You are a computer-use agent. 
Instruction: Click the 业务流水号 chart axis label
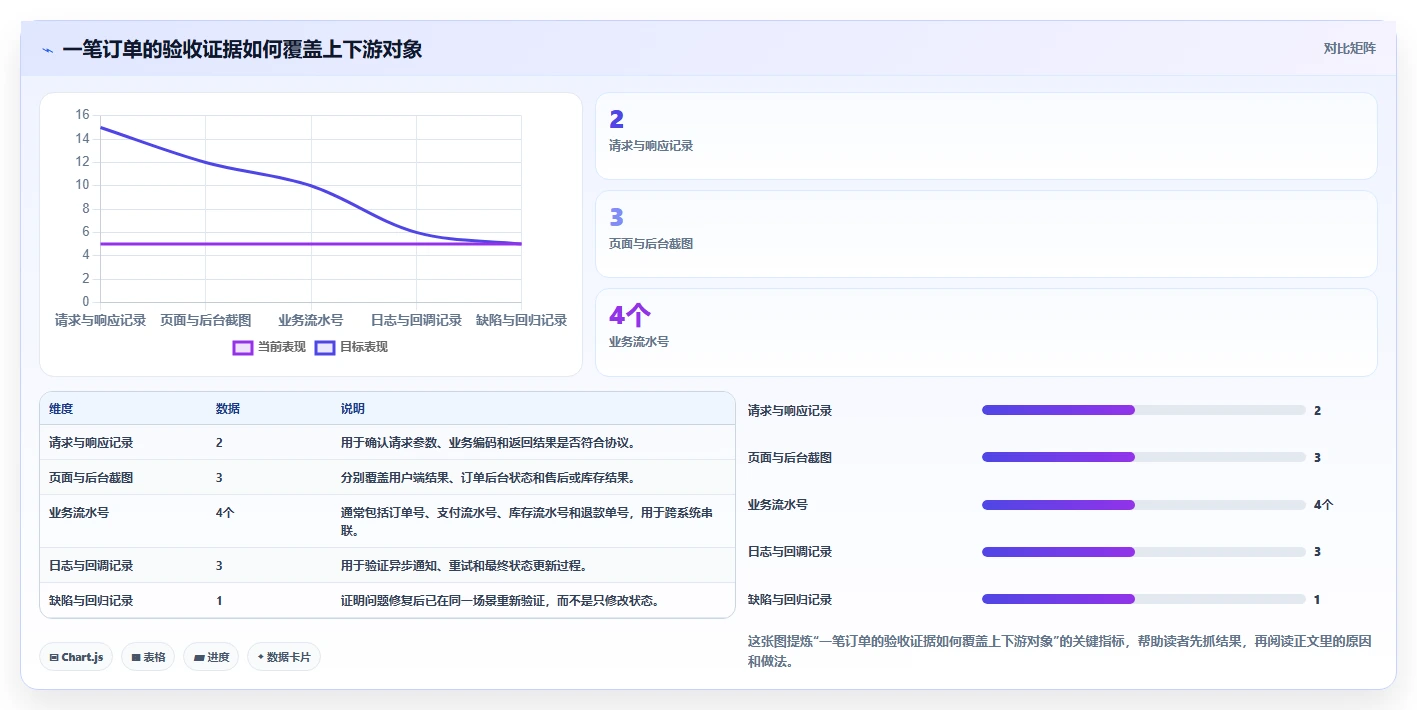tap(311, 320)
